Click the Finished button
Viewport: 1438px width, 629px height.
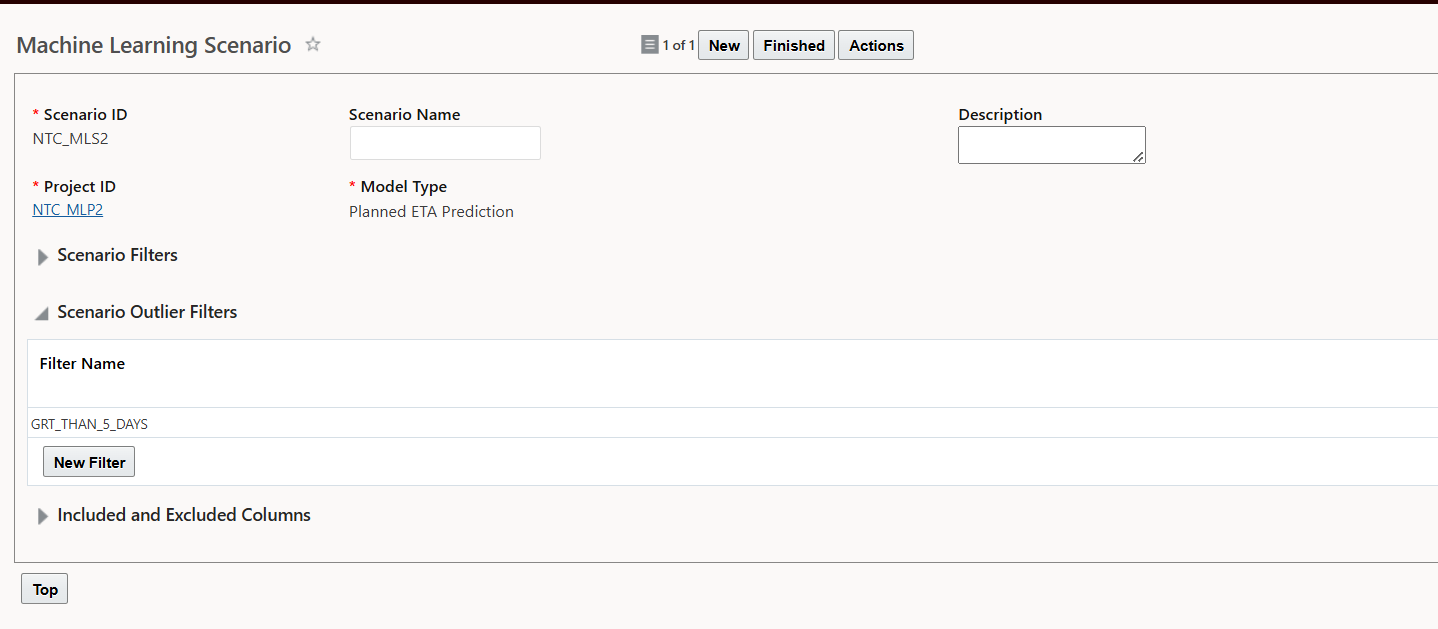[794, 45]
